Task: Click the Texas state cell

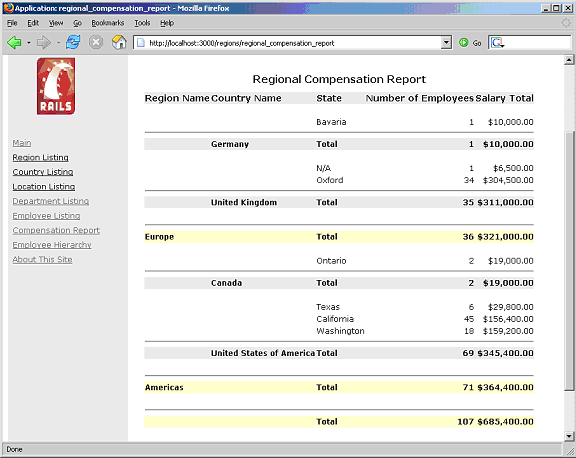Action: pos(328,307)
